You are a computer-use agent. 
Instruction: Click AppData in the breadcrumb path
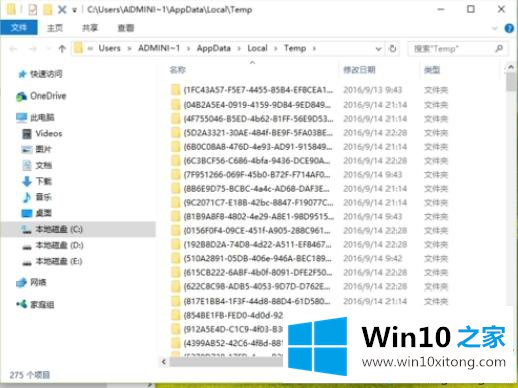point(214,48)
